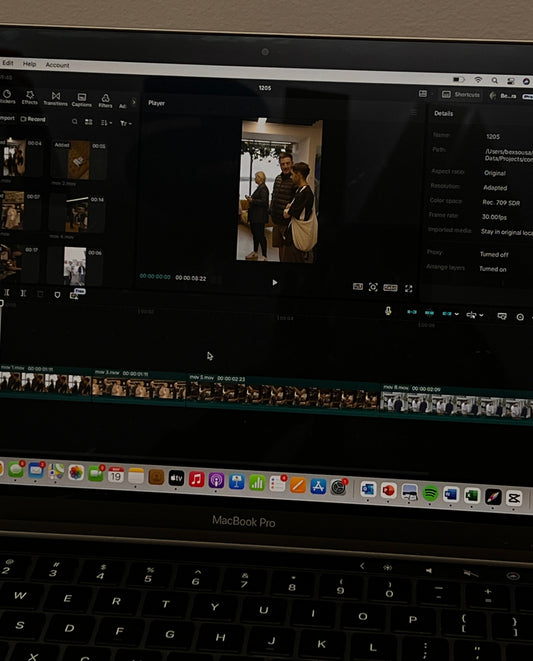This screenshot has width=533, height=661.
Task: Open the Be...ra user account
Action: point(503,96)
